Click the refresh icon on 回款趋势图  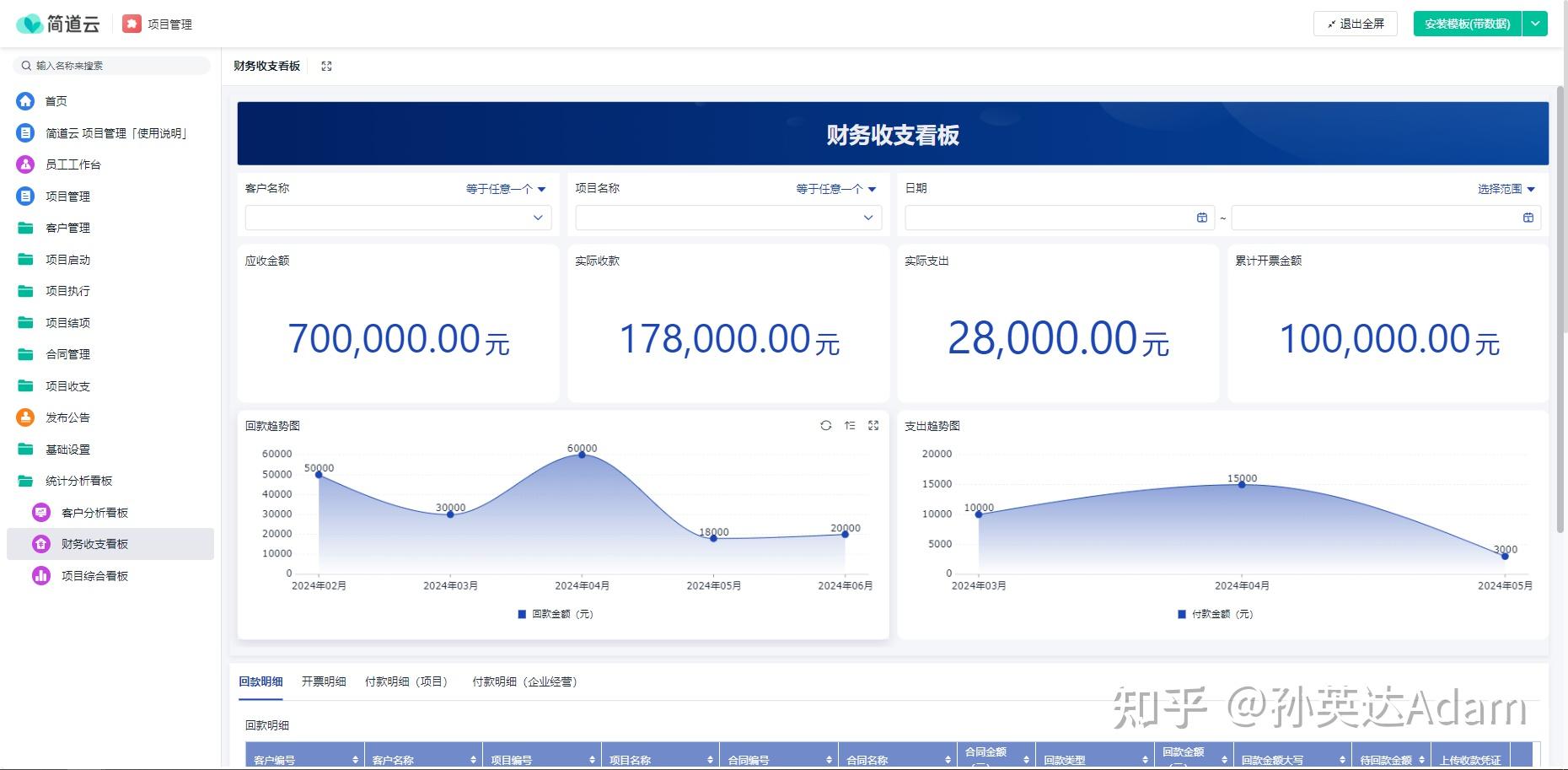click(x=825, y=426)
